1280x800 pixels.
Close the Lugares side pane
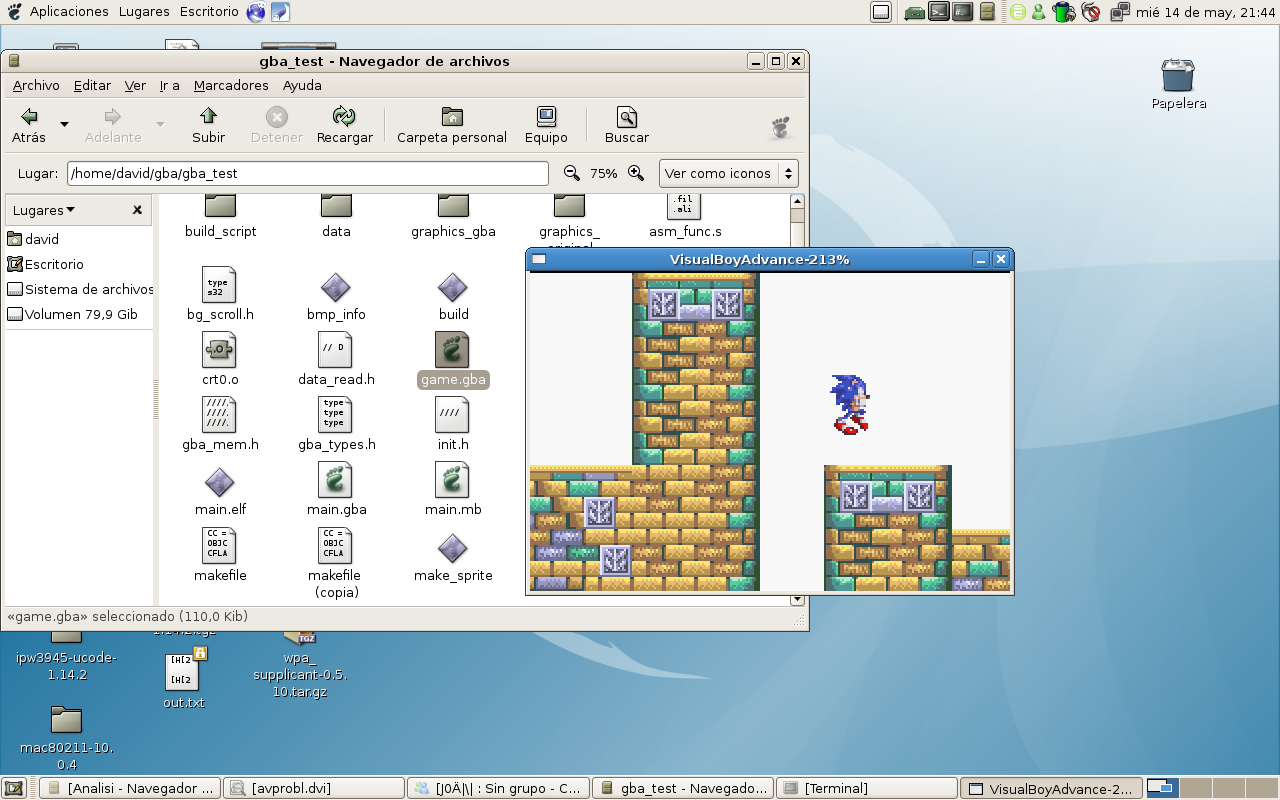(137, 210)
